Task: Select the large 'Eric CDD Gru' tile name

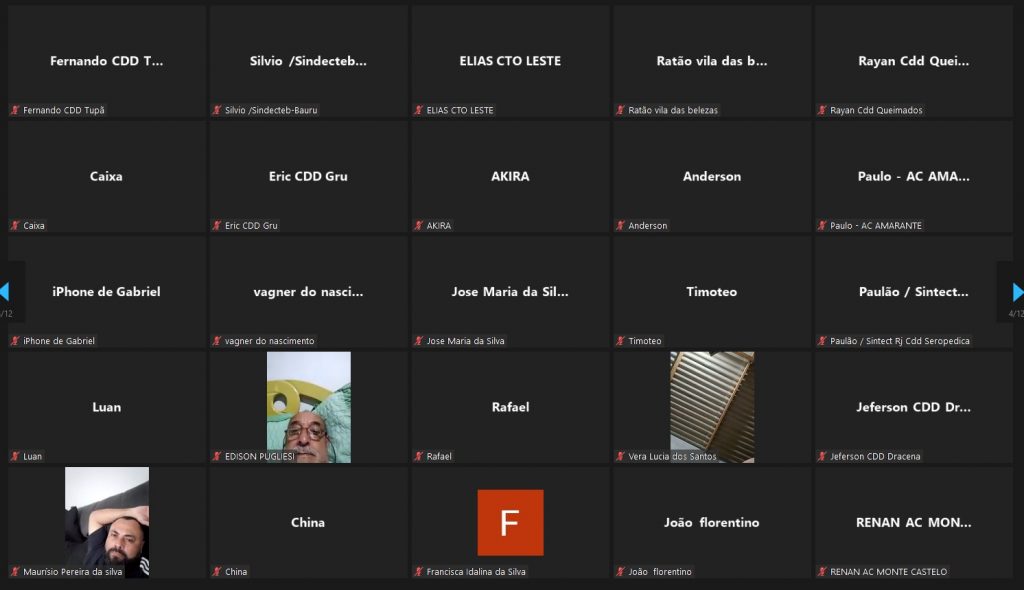Action: coord(308,176)
